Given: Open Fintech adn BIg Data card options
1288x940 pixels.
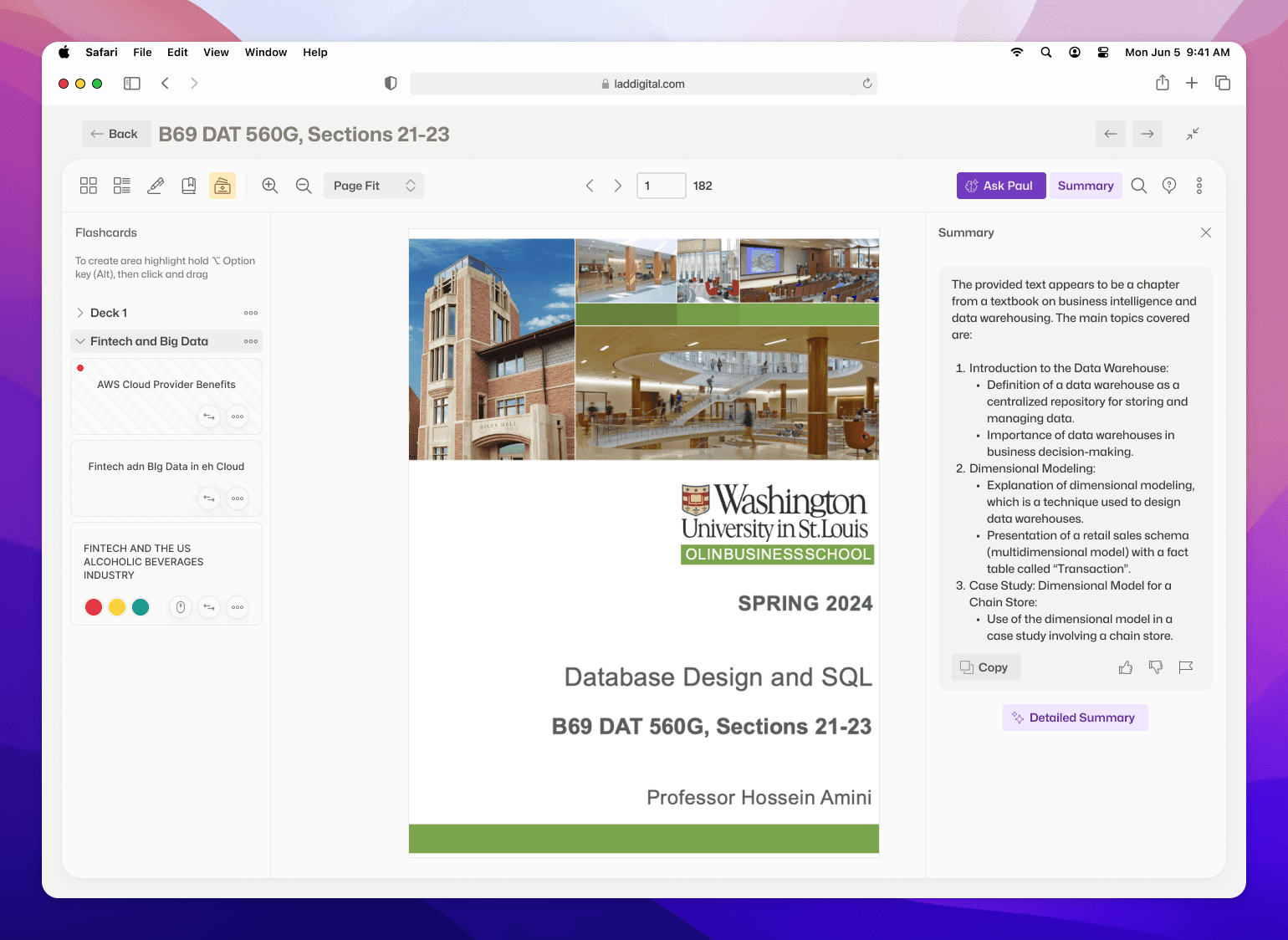Looking at the screenshot, I should [238, 498].
